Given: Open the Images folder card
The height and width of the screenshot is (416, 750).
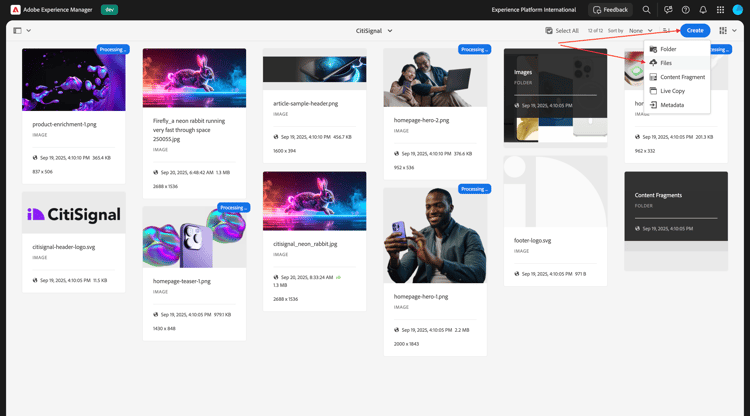Looking at the screenshot, I should [x=555, y=96].
